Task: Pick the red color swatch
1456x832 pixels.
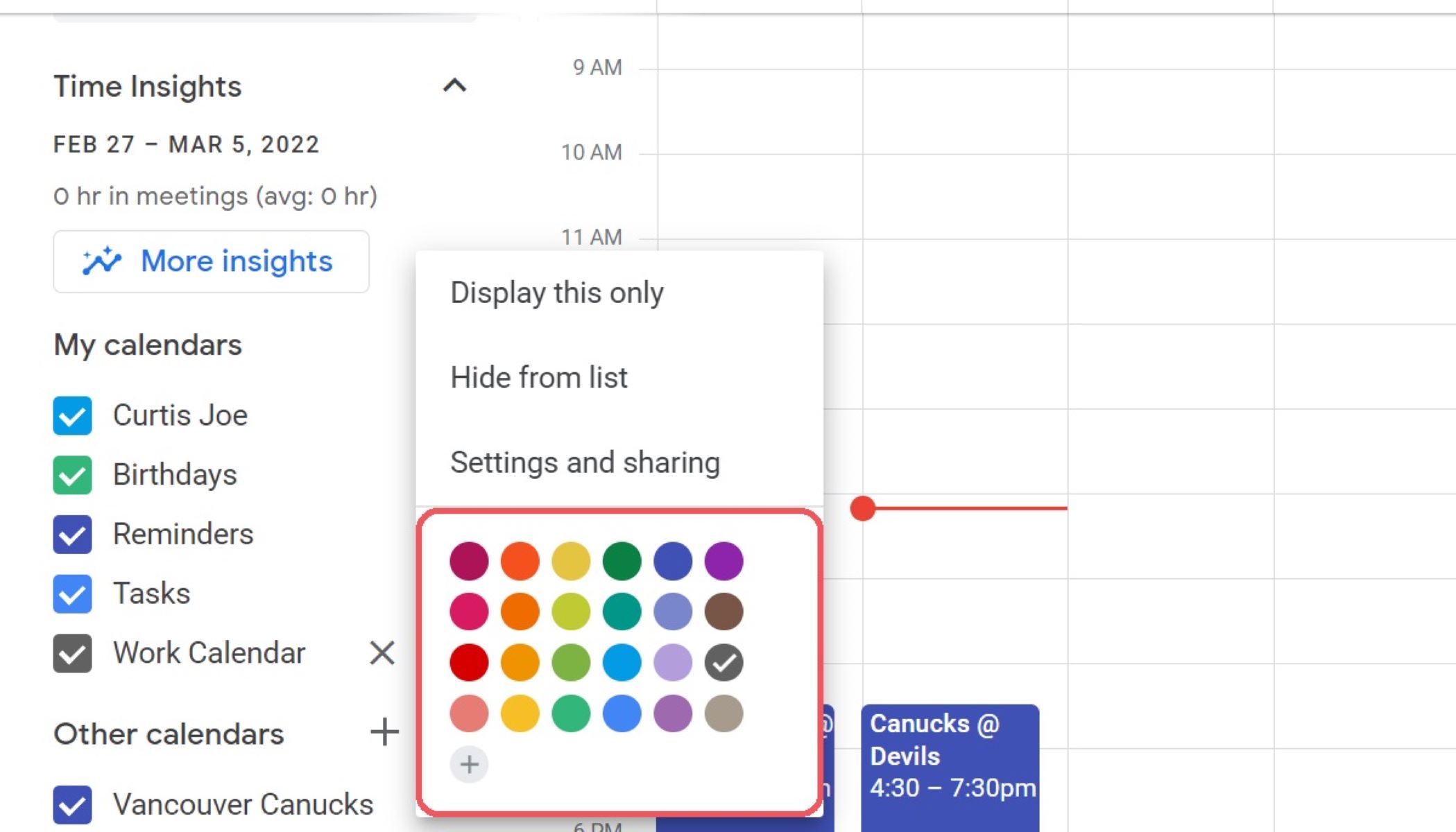Action: pyautogui.click(x=469, y=662)
